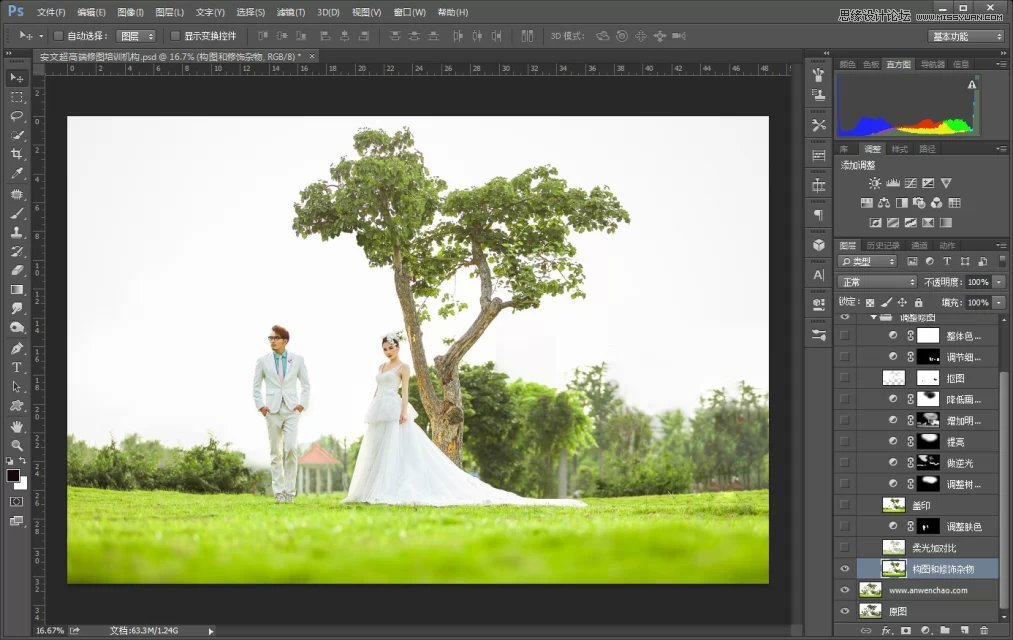Hide the www.anwenchao.com layer
This screenshot has height=640, width=1013.
pos(845,589)
